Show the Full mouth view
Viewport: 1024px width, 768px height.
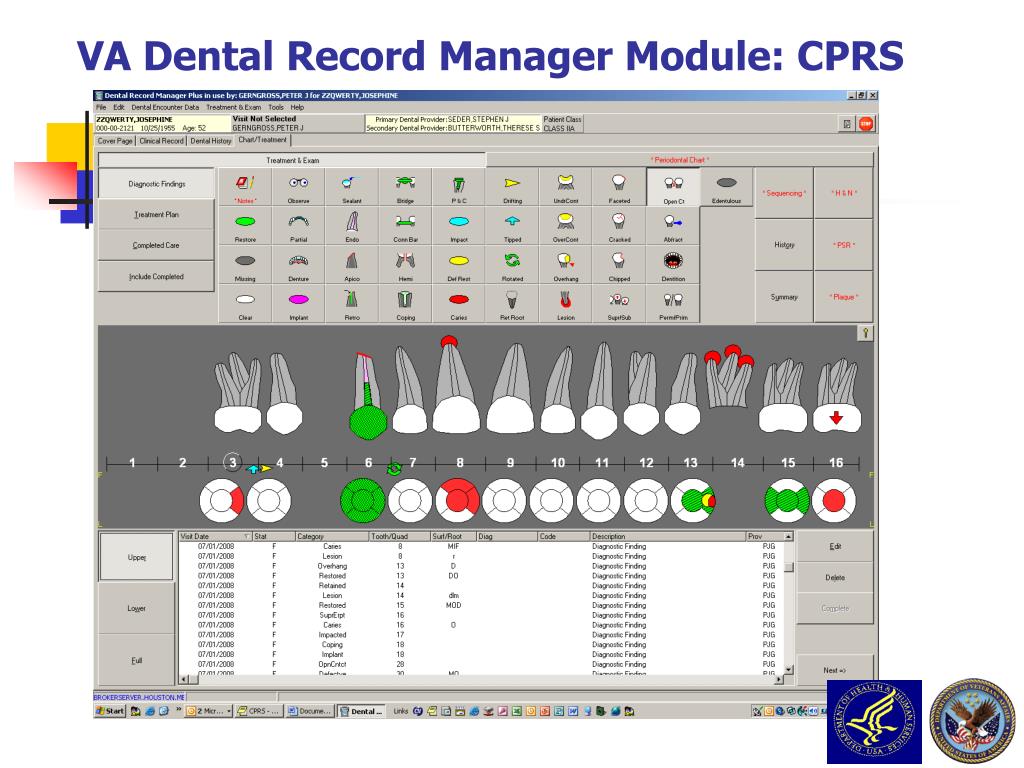136,661
